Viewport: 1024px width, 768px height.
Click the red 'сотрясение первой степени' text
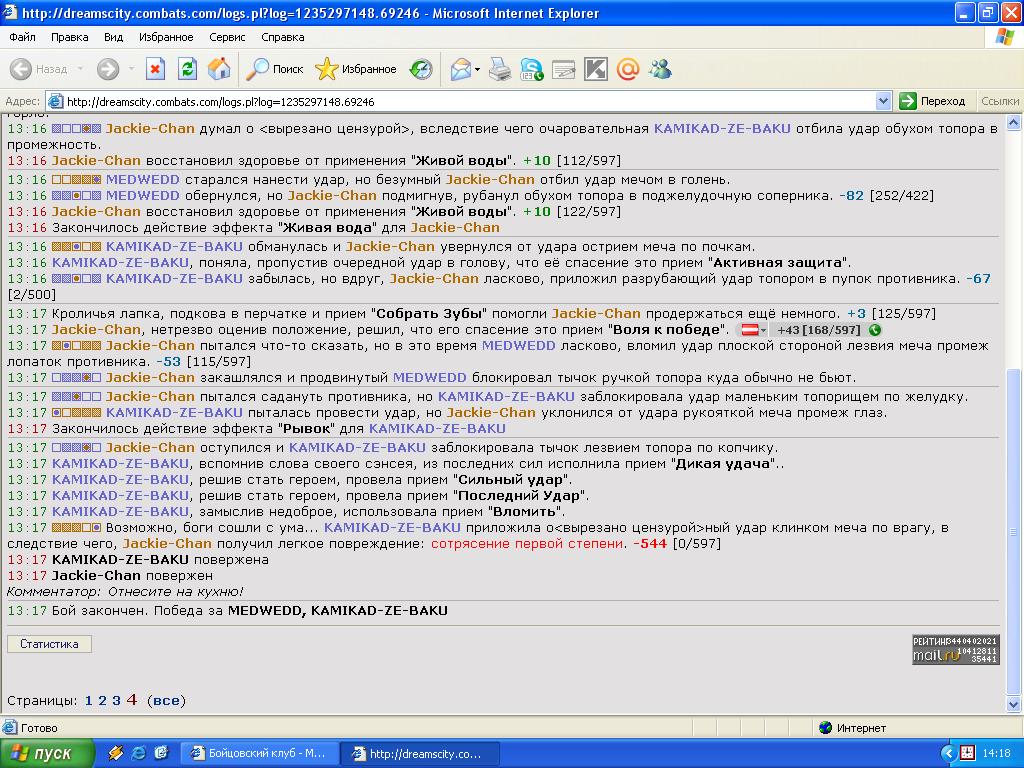pyautogui.click(x=527, y=544)
